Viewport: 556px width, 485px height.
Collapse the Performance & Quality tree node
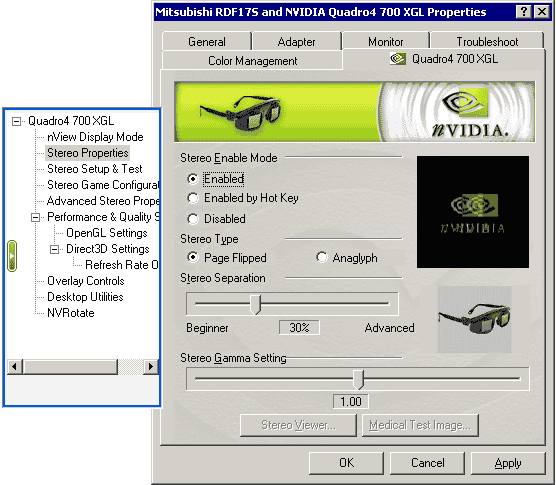point(35,217)
